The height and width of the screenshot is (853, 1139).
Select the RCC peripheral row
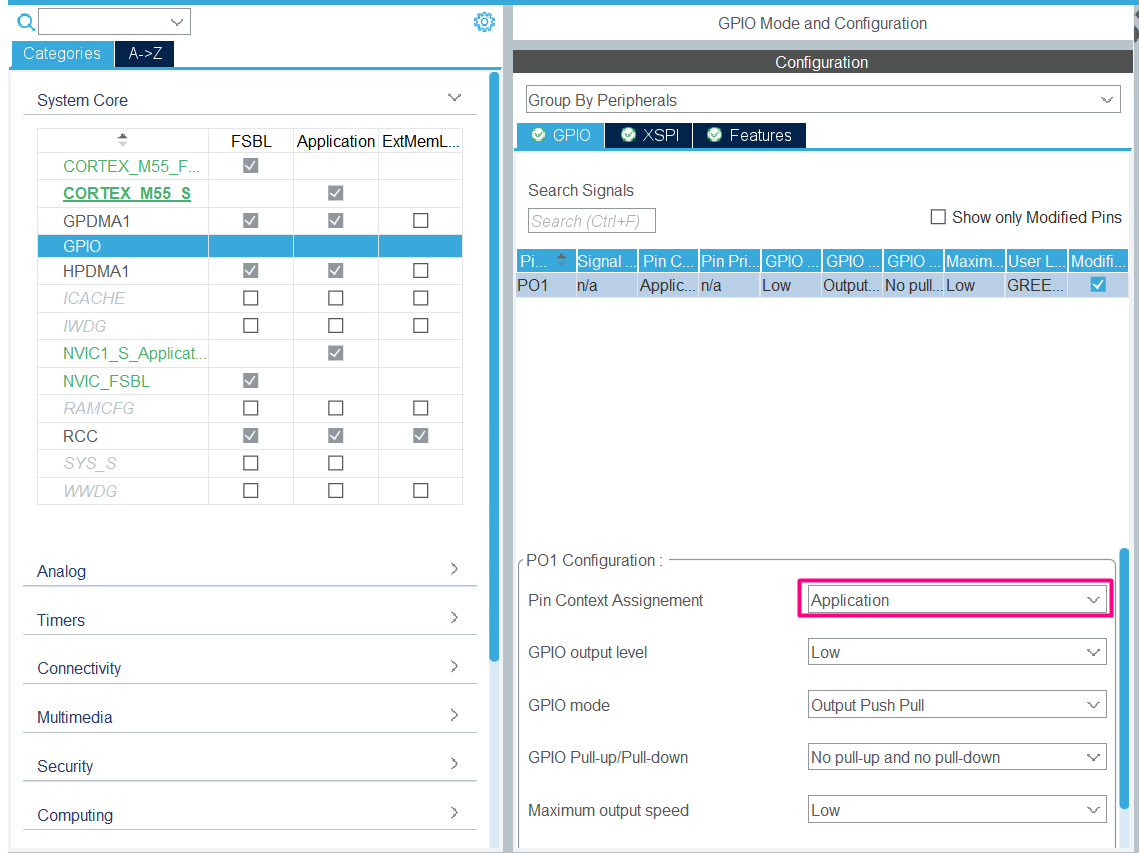click(x=79, y=436)
